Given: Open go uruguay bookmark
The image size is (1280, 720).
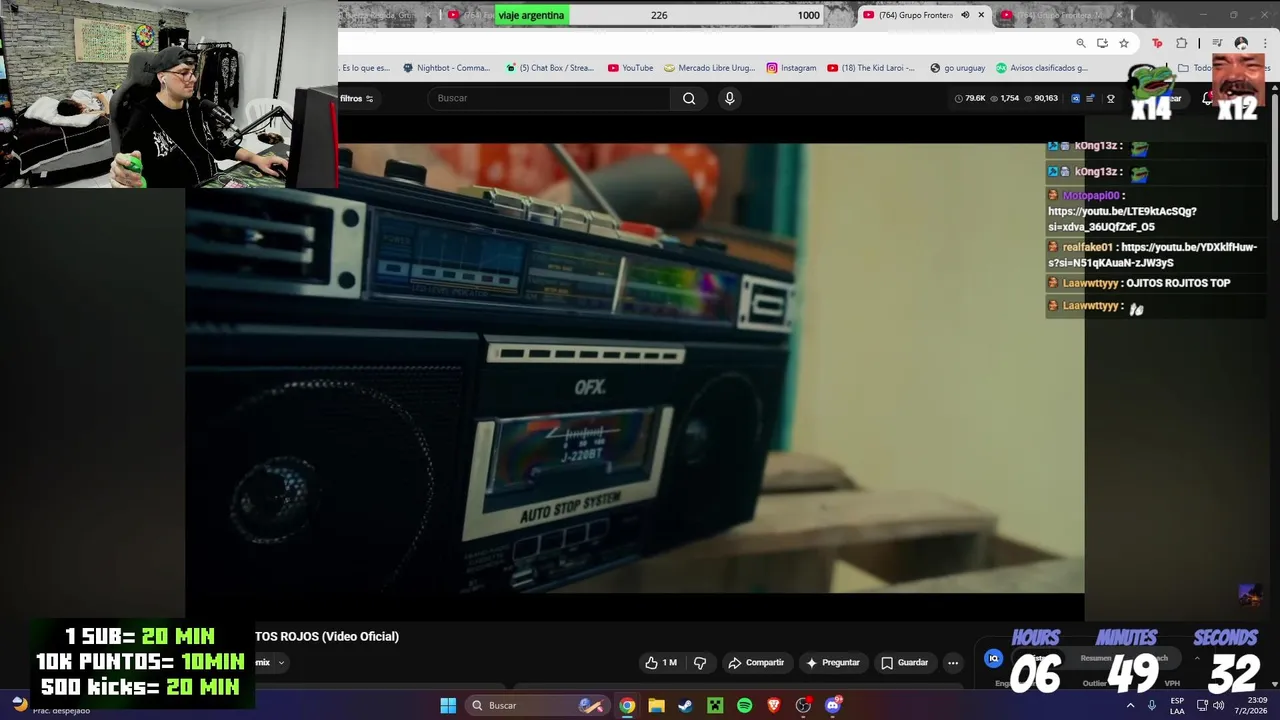Looking at the screenshot, I should pos(957,68).
